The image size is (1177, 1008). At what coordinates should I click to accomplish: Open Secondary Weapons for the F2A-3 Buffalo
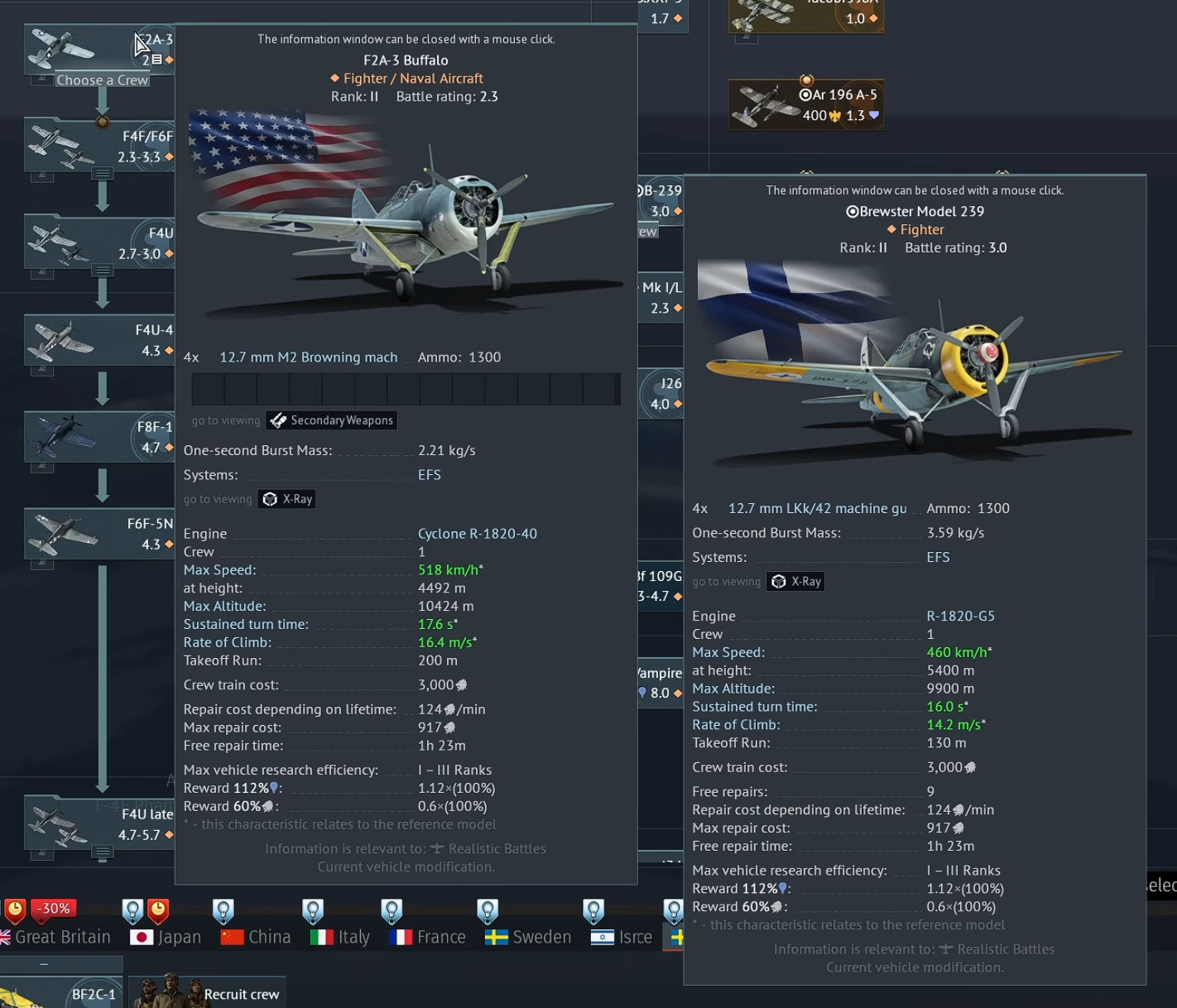coord(331,420)
